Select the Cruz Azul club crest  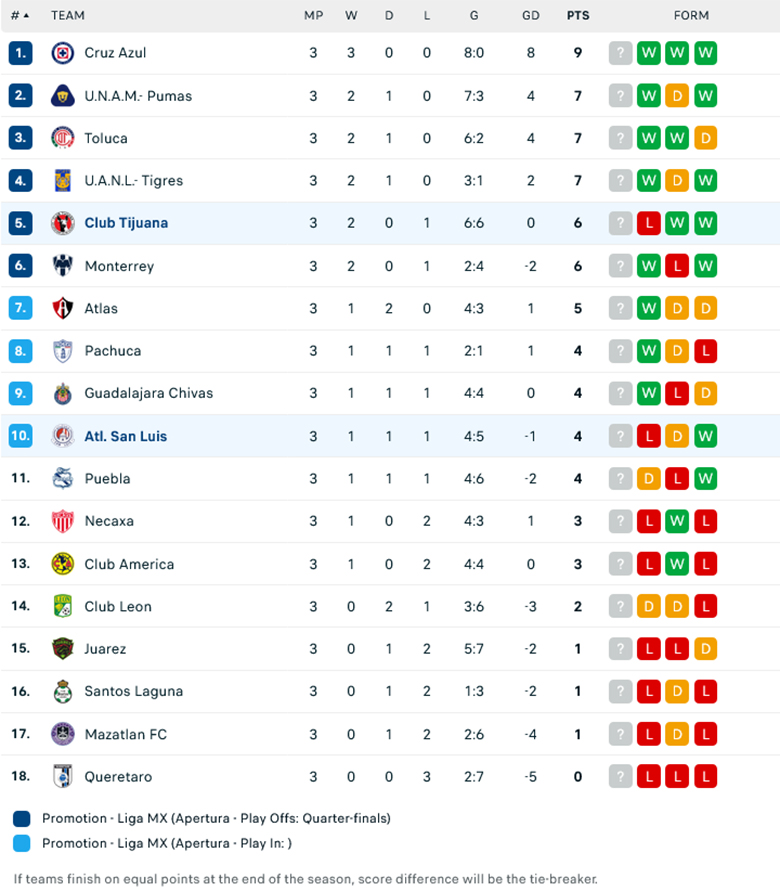62,53
